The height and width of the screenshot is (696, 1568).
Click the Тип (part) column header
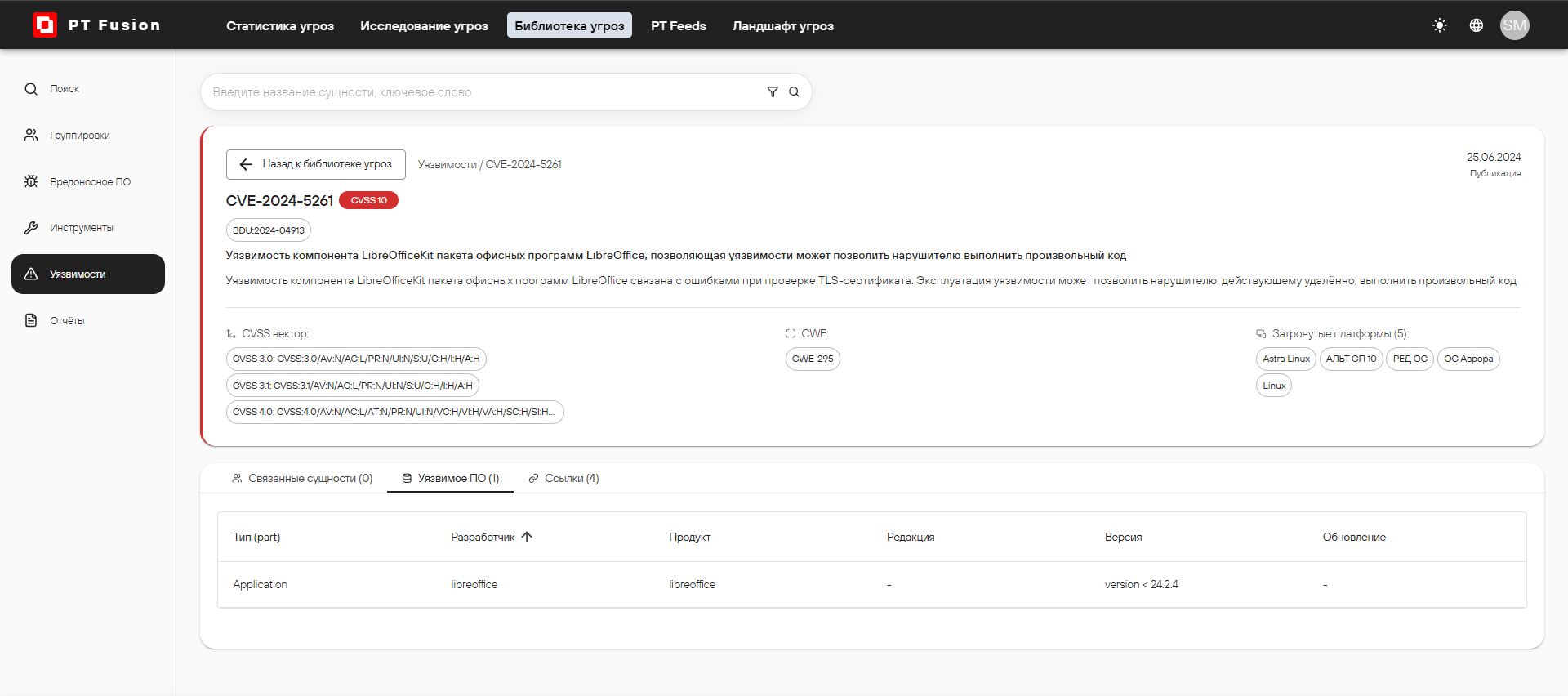(256, 538)
